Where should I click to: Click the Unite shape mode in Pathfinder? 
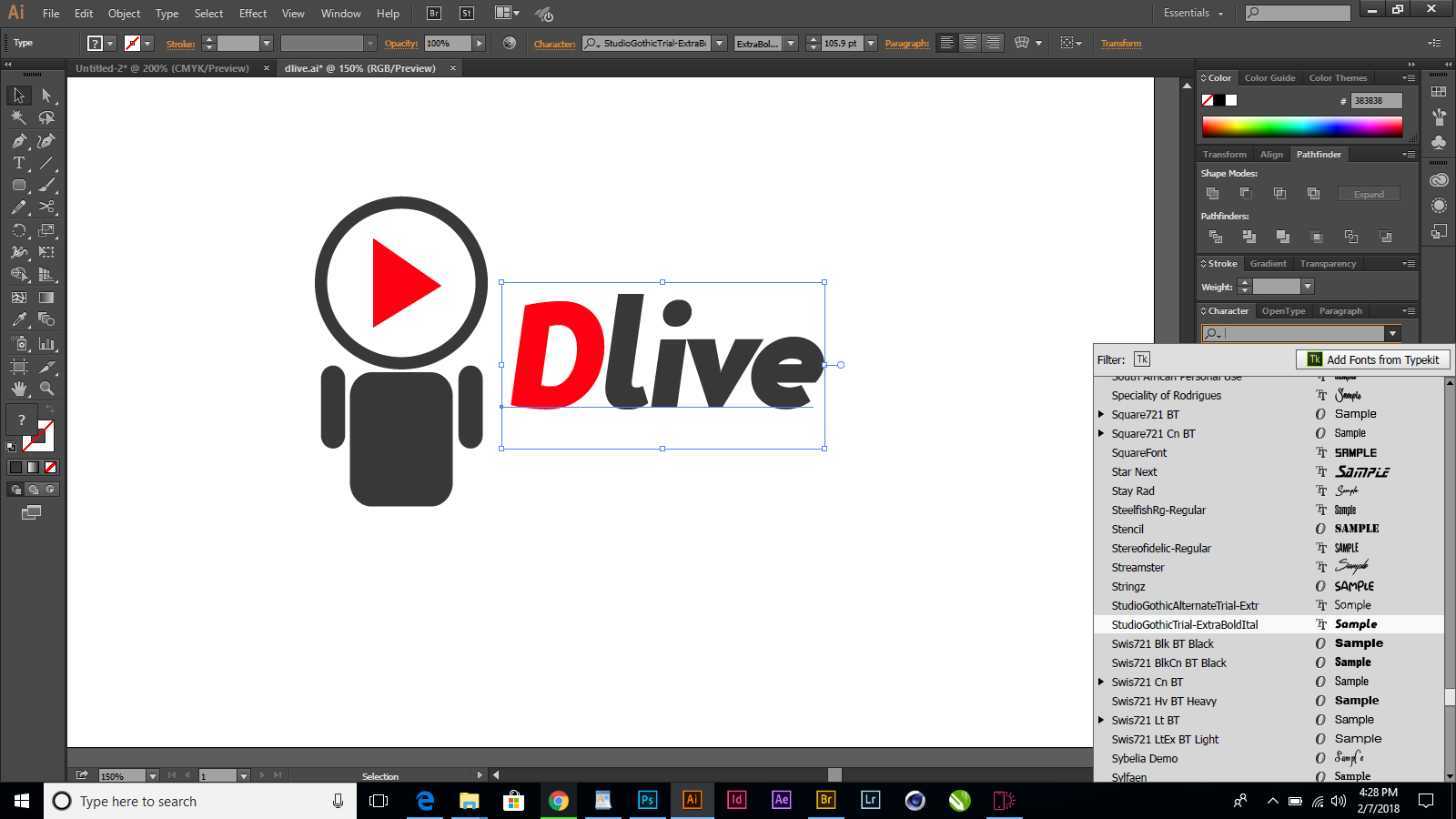[1213, 193]
